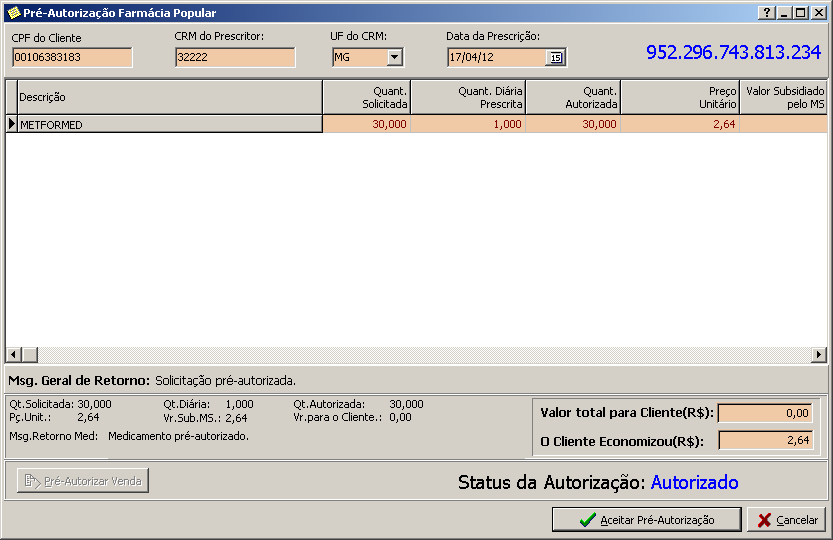Click the Preço Unitário cell 2,64
The height and width of the screenshot is (540, 833).
click(x=680, y=124)
